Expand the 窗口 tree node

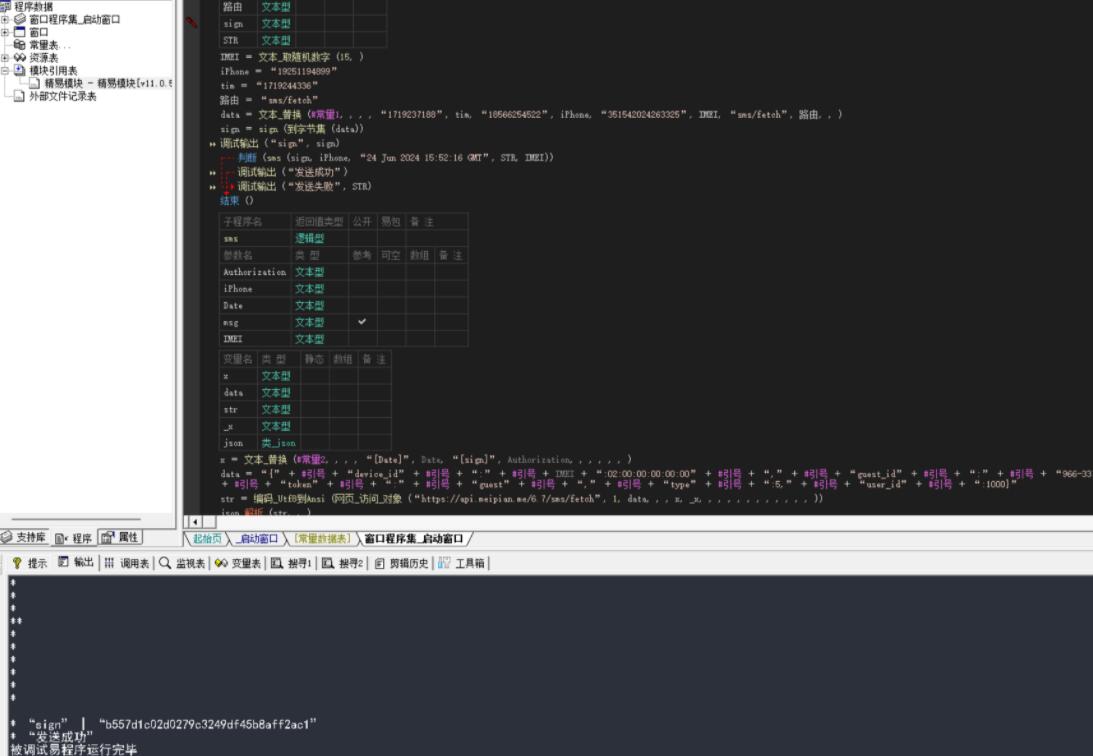5,32
